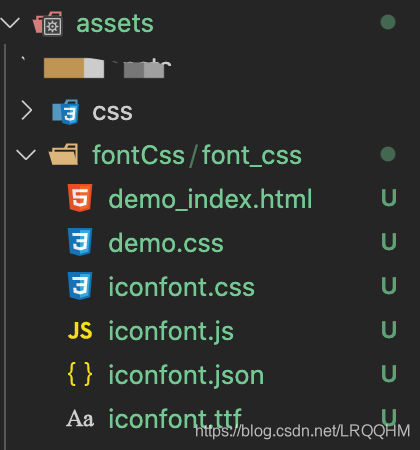The height and width of the screenshot is (450, 420).
Task: Click the green modified dot on assets
Action: [x=388, y=22]
